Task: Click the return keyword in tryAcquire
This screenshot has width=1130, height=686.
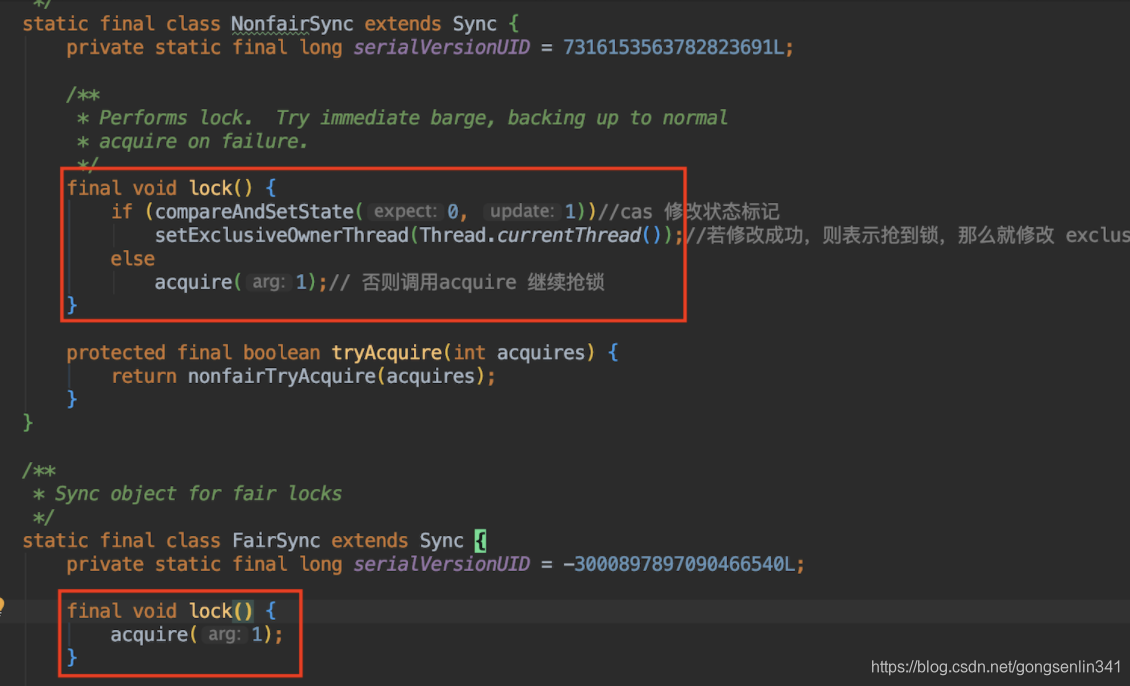Action: tap(143, 376)
